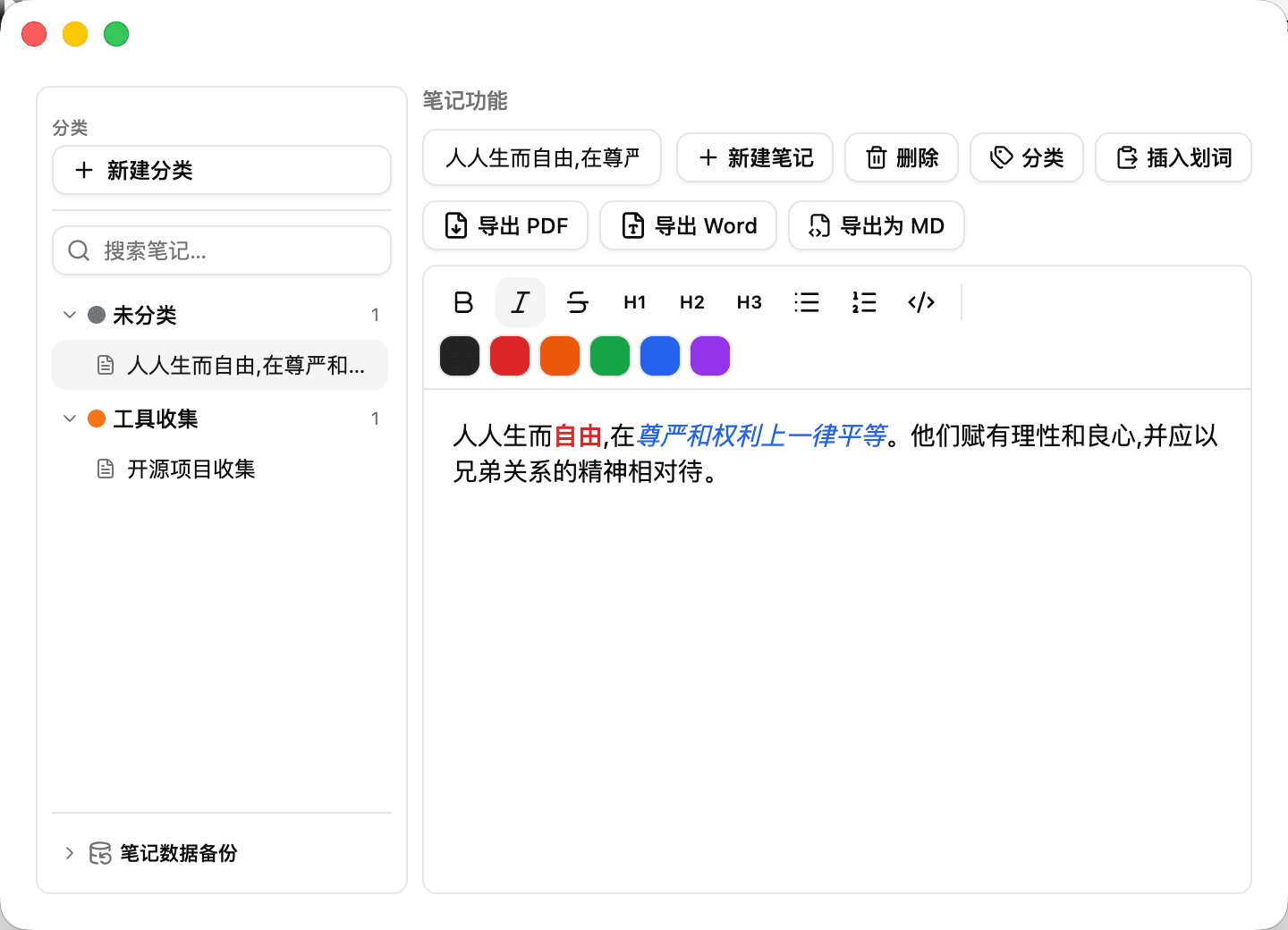This screenshot has height=930, width=1288.
Task: Collapse the 工具收集 category
Action: pos(70,418)
